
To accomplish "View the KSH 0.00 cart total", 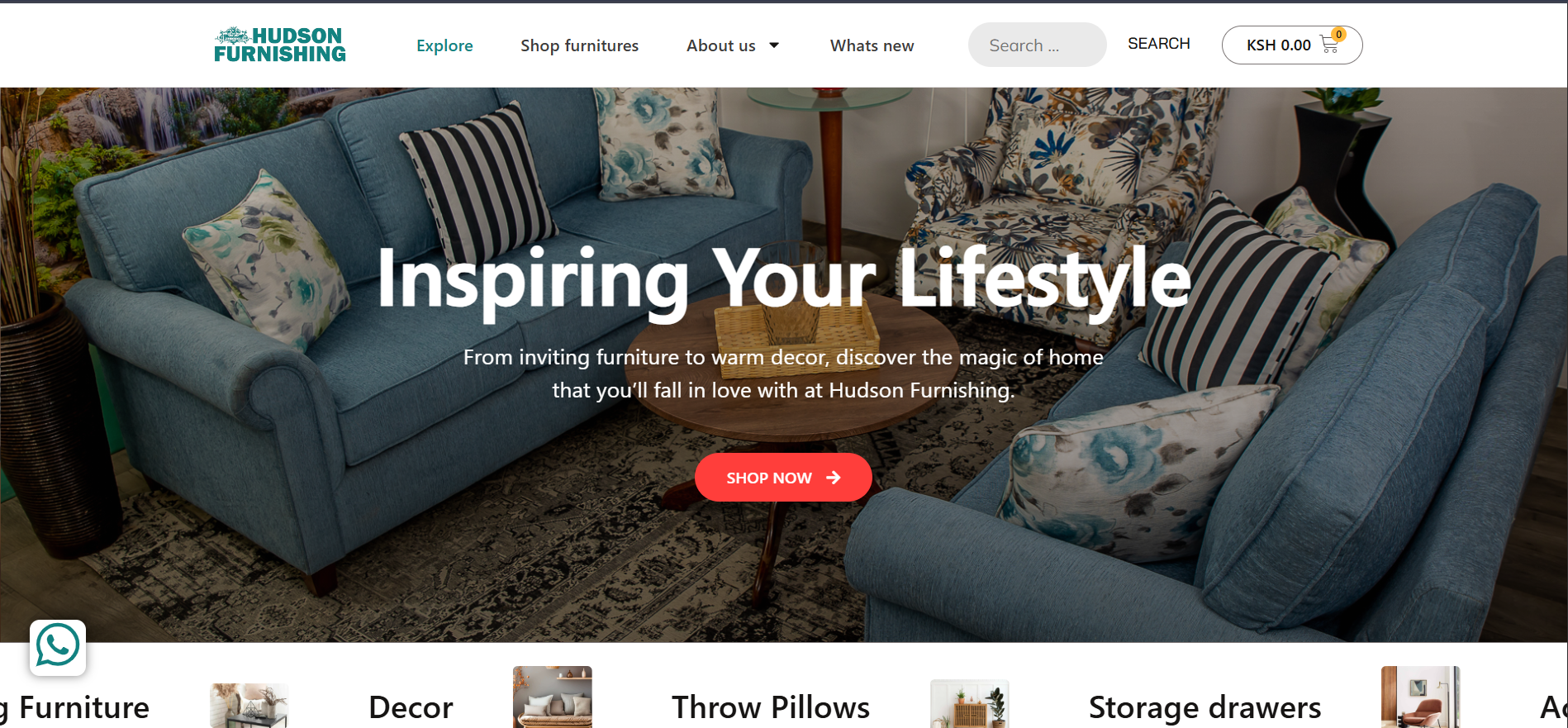I will pyautogui.click(x=1278, y=45).
